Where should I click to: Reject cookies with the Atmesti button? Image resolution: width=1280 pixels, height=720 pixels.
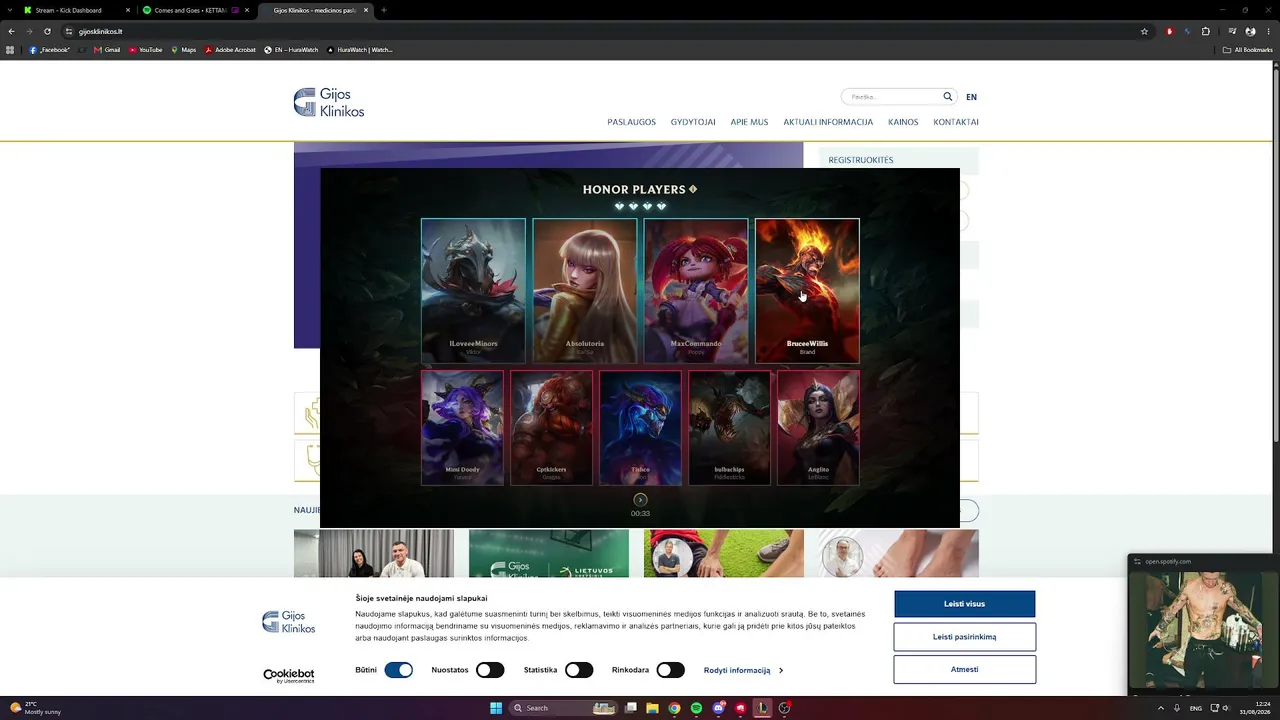click(965, 670)
